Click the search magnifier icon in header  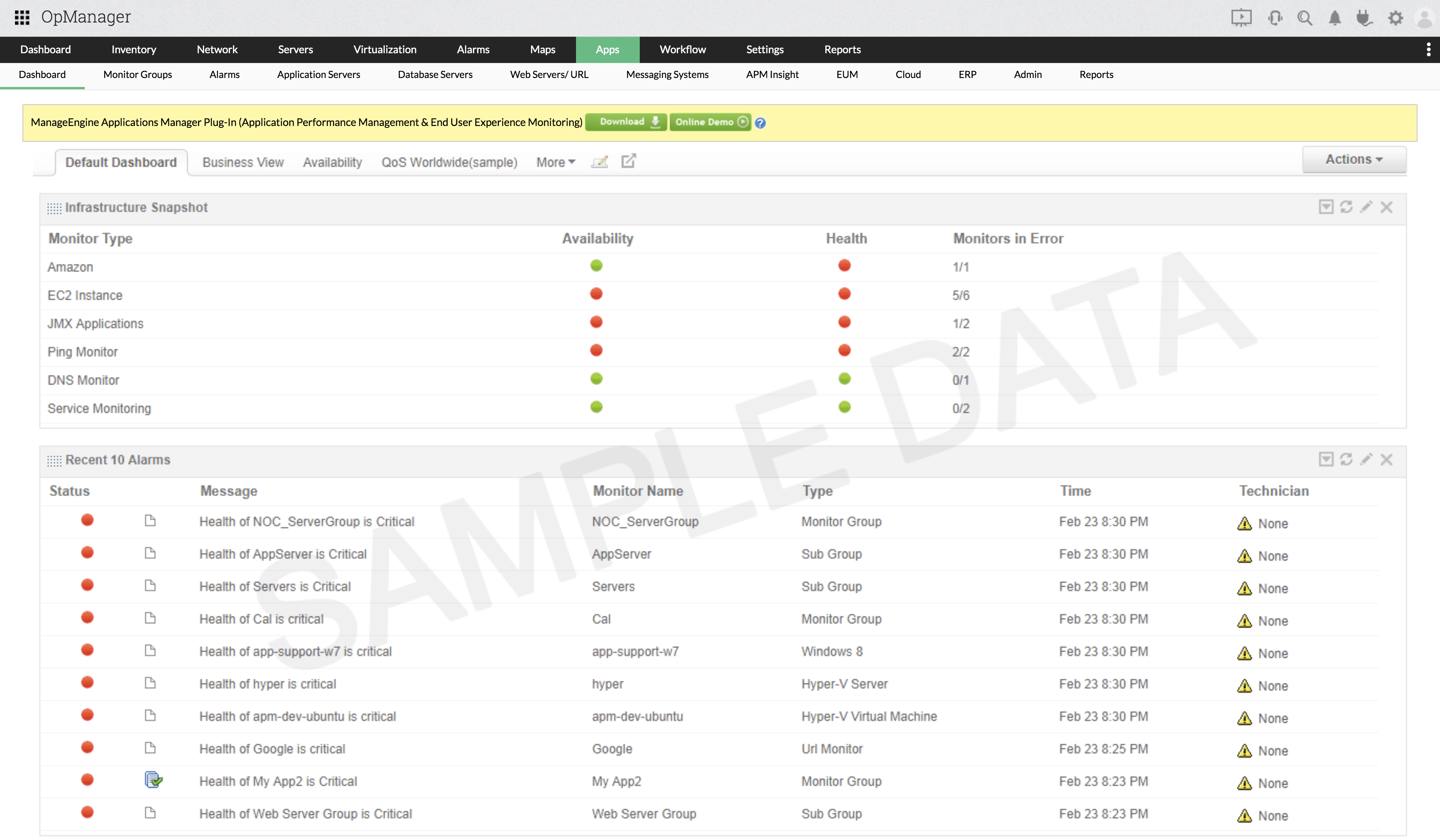pos(1304,18)
